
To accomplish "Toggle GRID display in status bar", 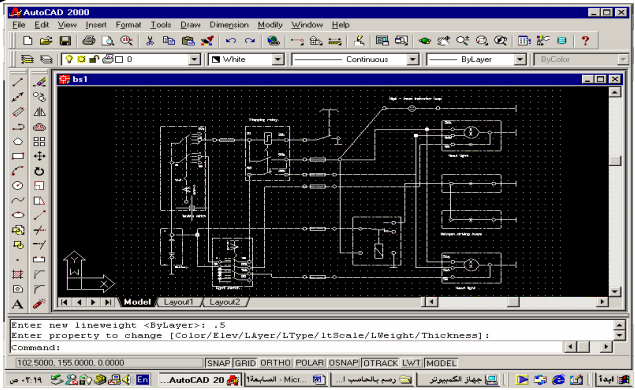I will (245, 363).
